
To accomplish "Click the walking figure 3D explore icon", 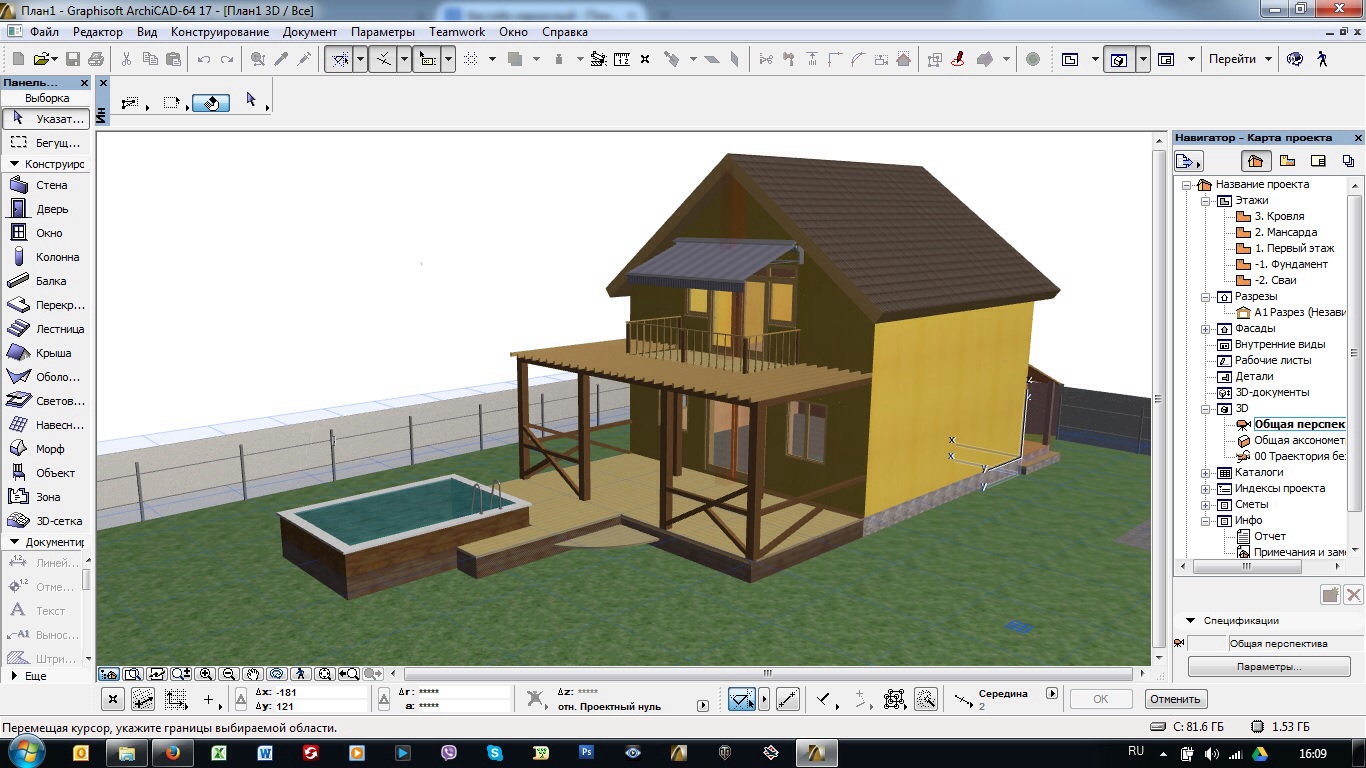I will 1323,59.
